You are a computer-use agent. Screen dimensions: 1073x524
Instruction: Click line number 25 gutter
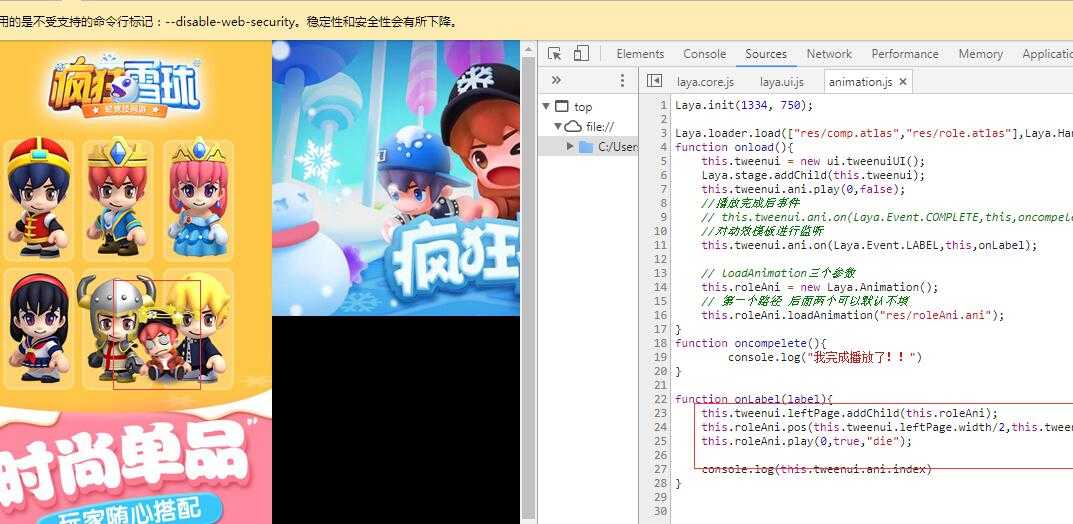coord(660,441)
